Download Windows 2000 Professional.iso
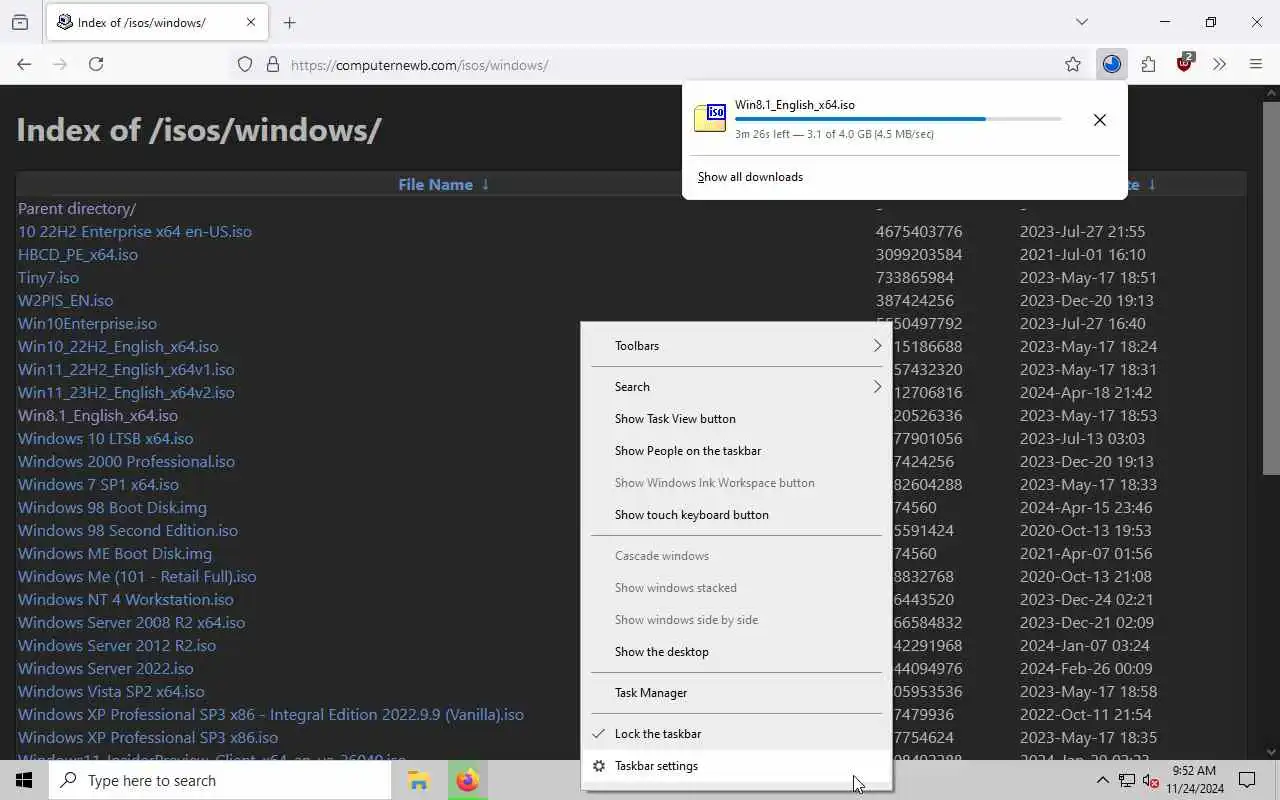 pyautogui.click(x=126, y=461)
